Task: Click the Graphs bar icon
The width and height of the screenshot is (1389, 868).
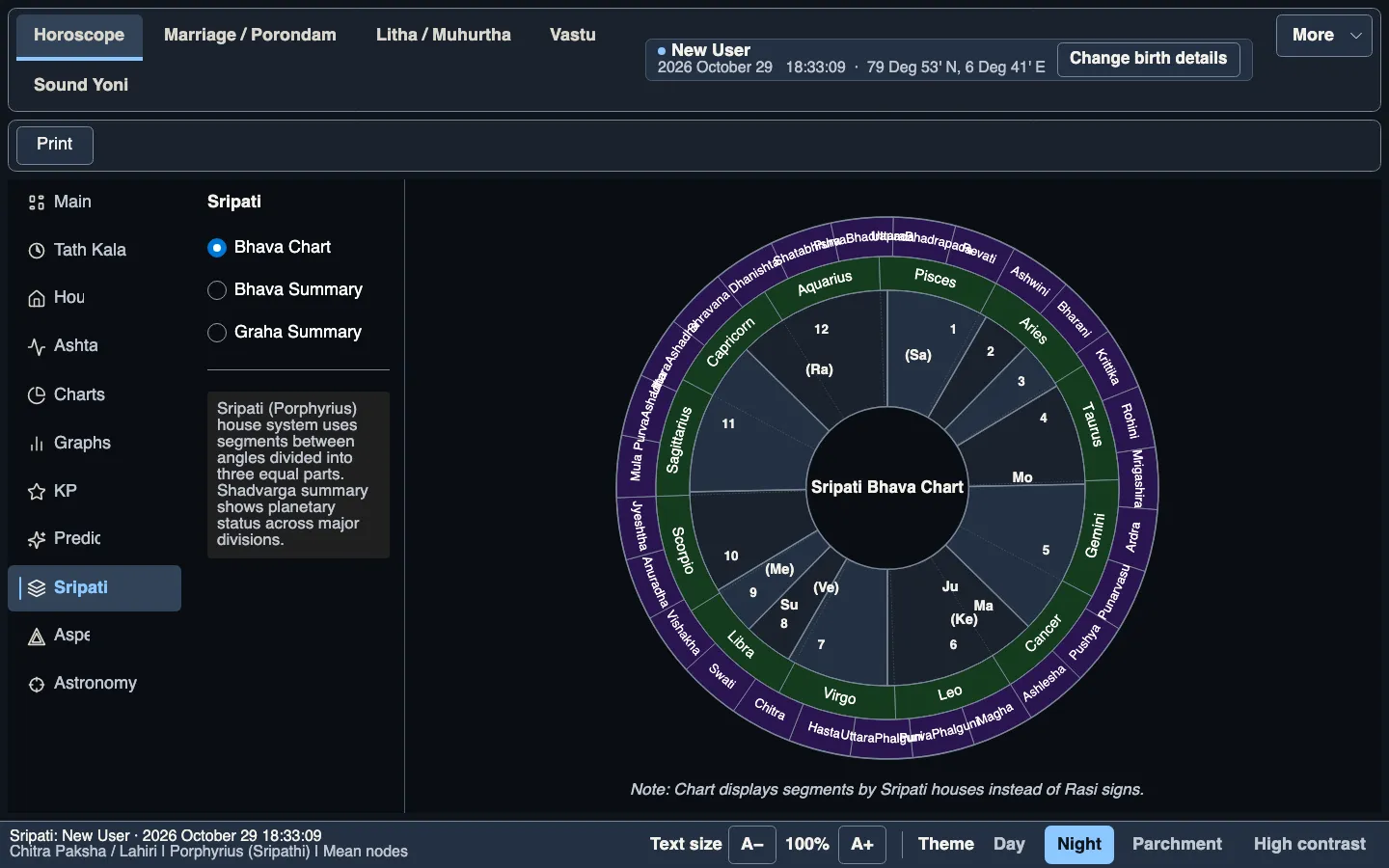Action: [x=37, y=444]
